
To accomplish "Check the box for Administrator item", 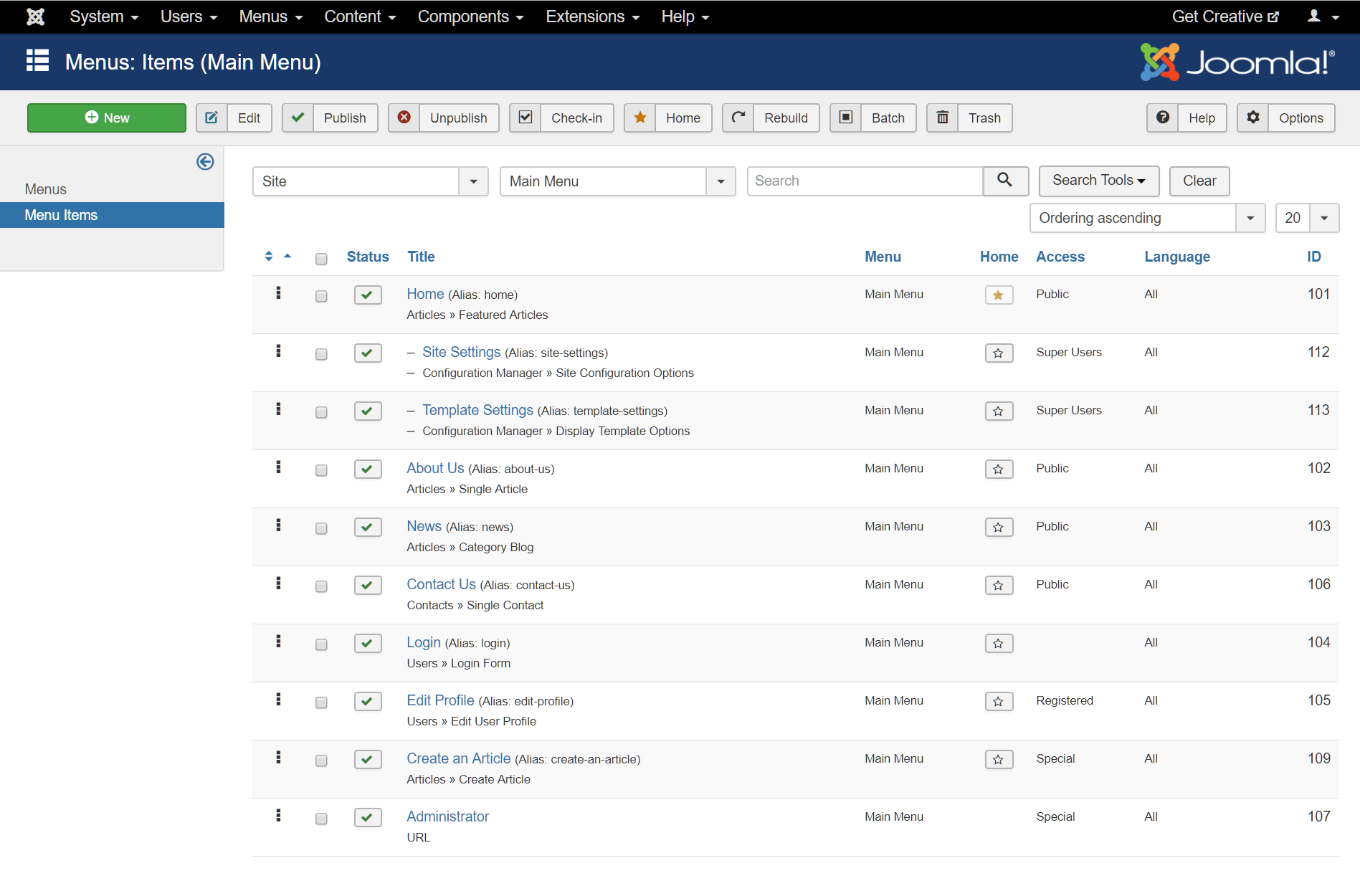I will [x=321, y=819].
